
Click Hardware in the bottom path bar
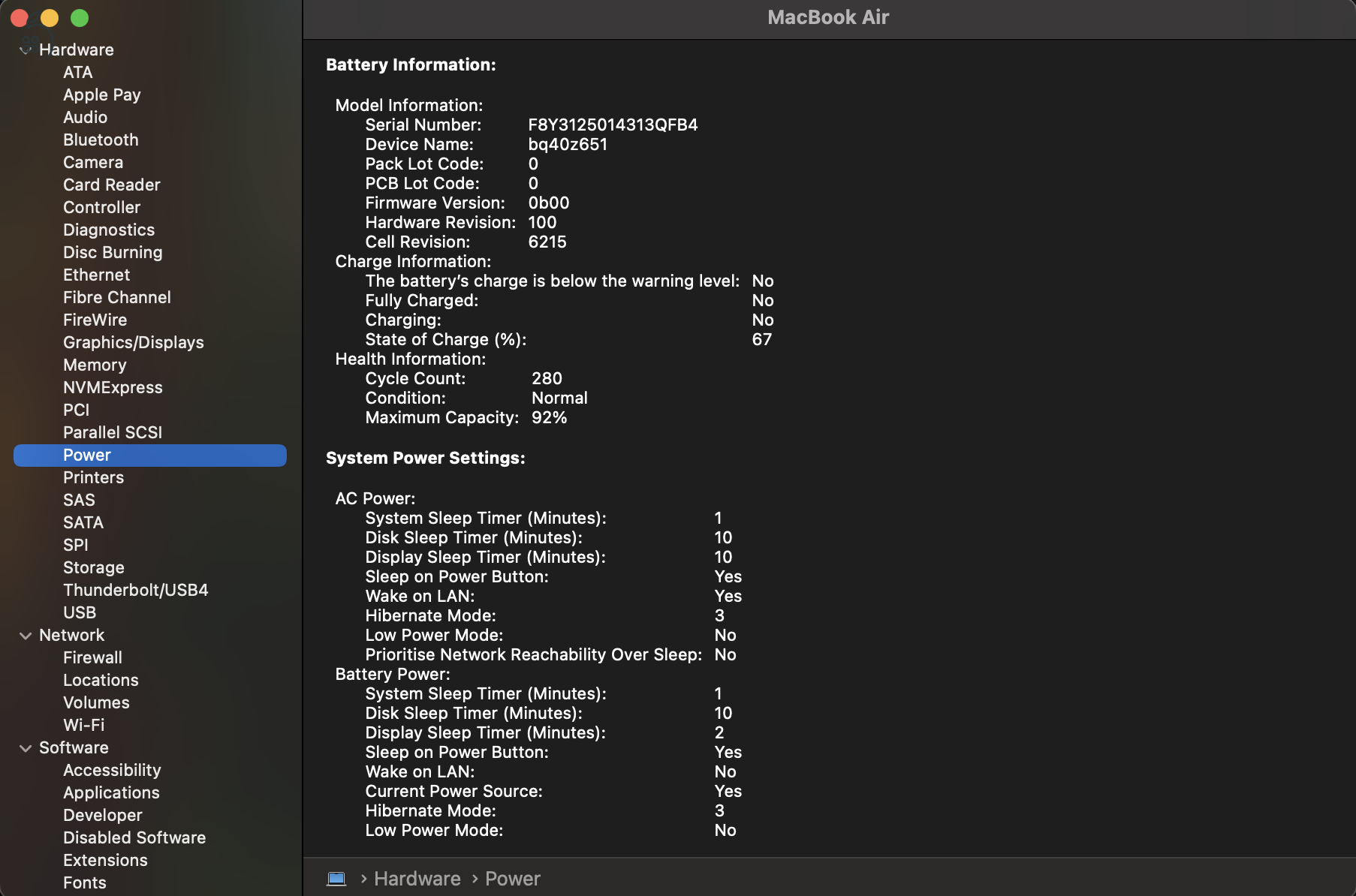417,879
